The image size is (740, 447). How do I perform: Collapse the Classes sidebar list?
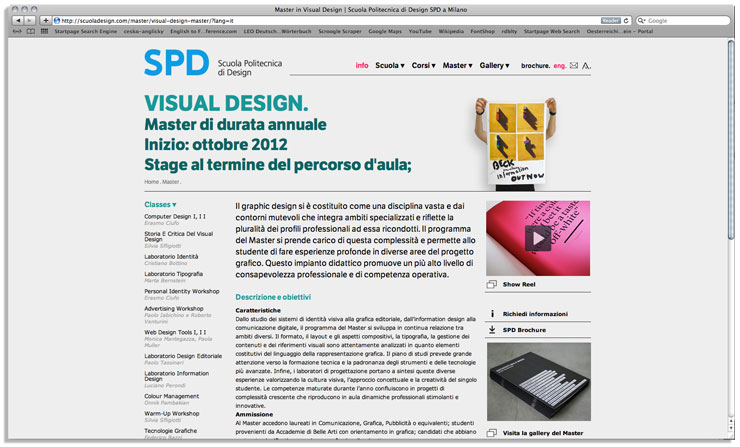pos(160,204)
